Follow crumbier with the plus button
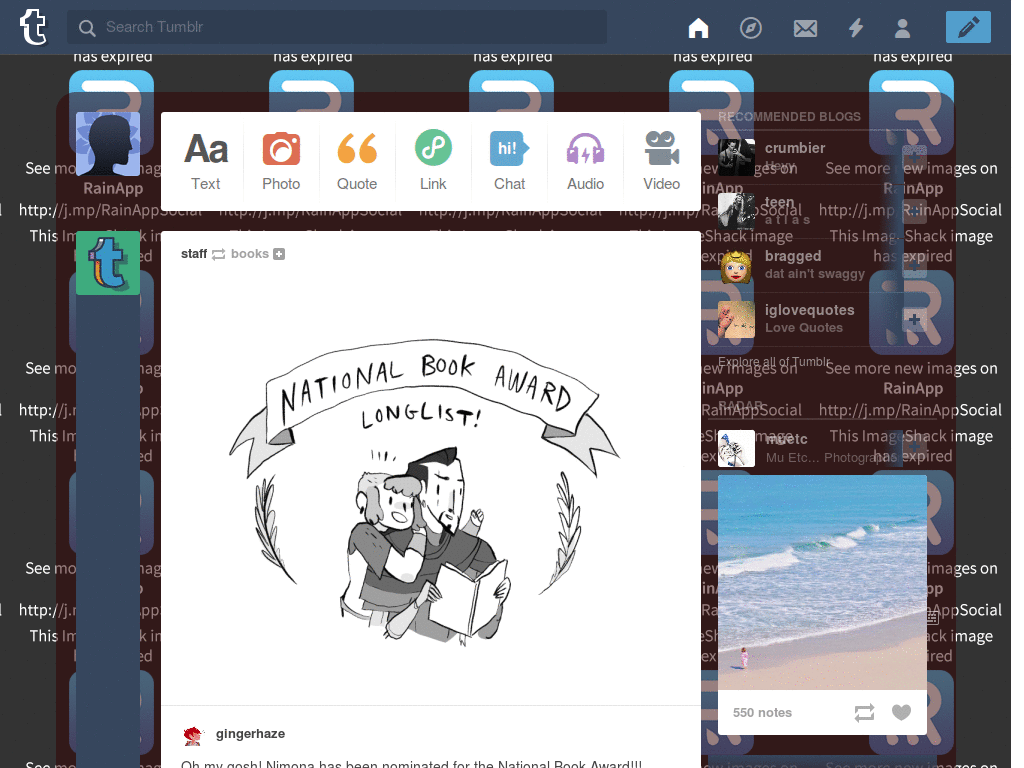This screenshot has height=768, width=1024. [x=914, y=157]
